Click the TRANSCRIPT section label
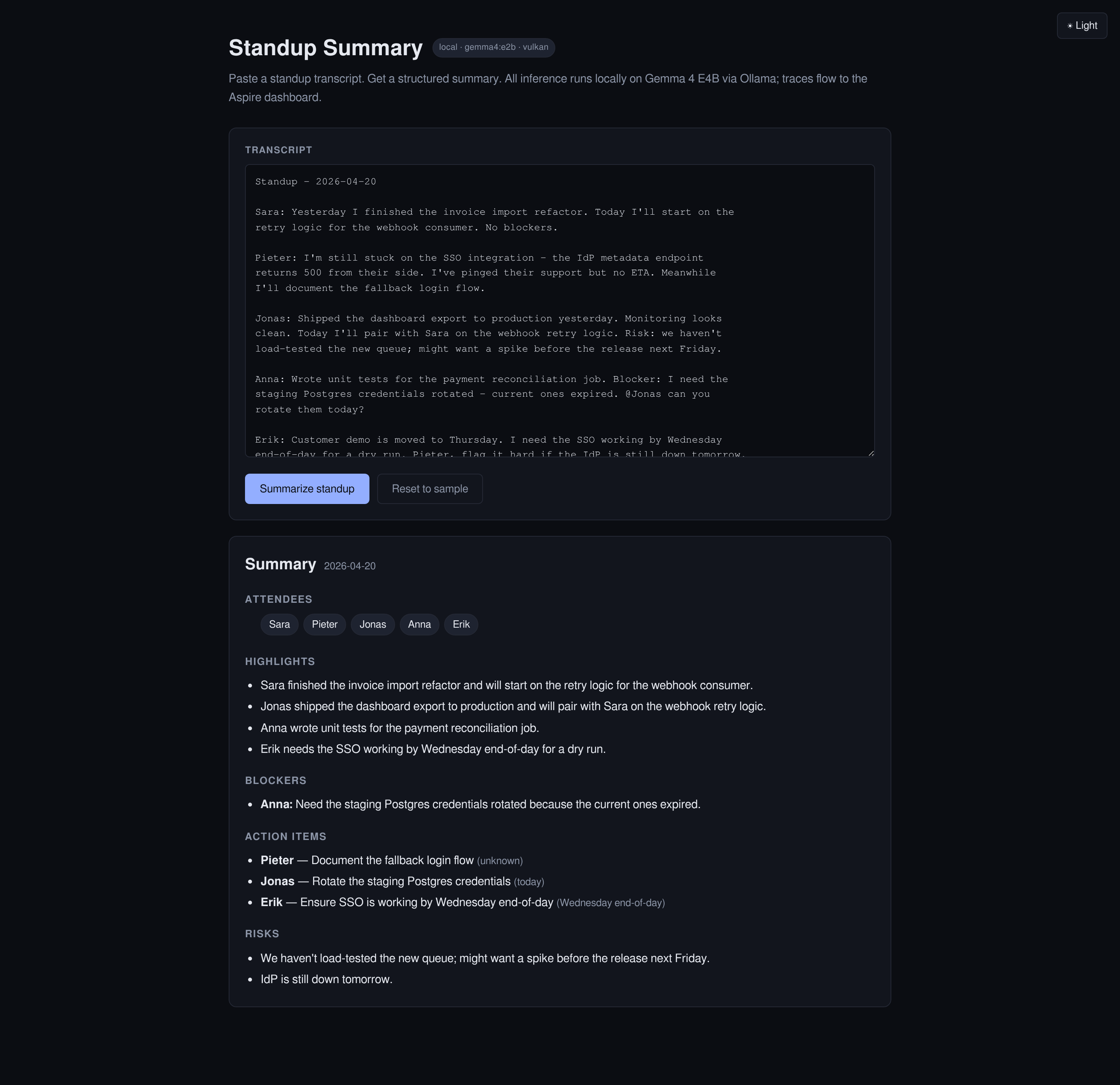Screen dimensions: 1120x1085 (278, 150)
